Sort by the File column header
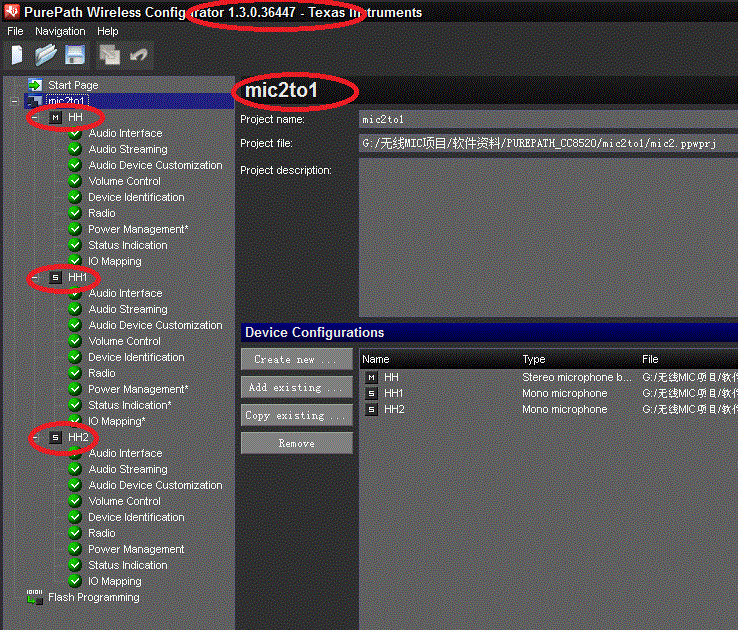This screenshot has width=738, height=630. (x=650, y=359)
